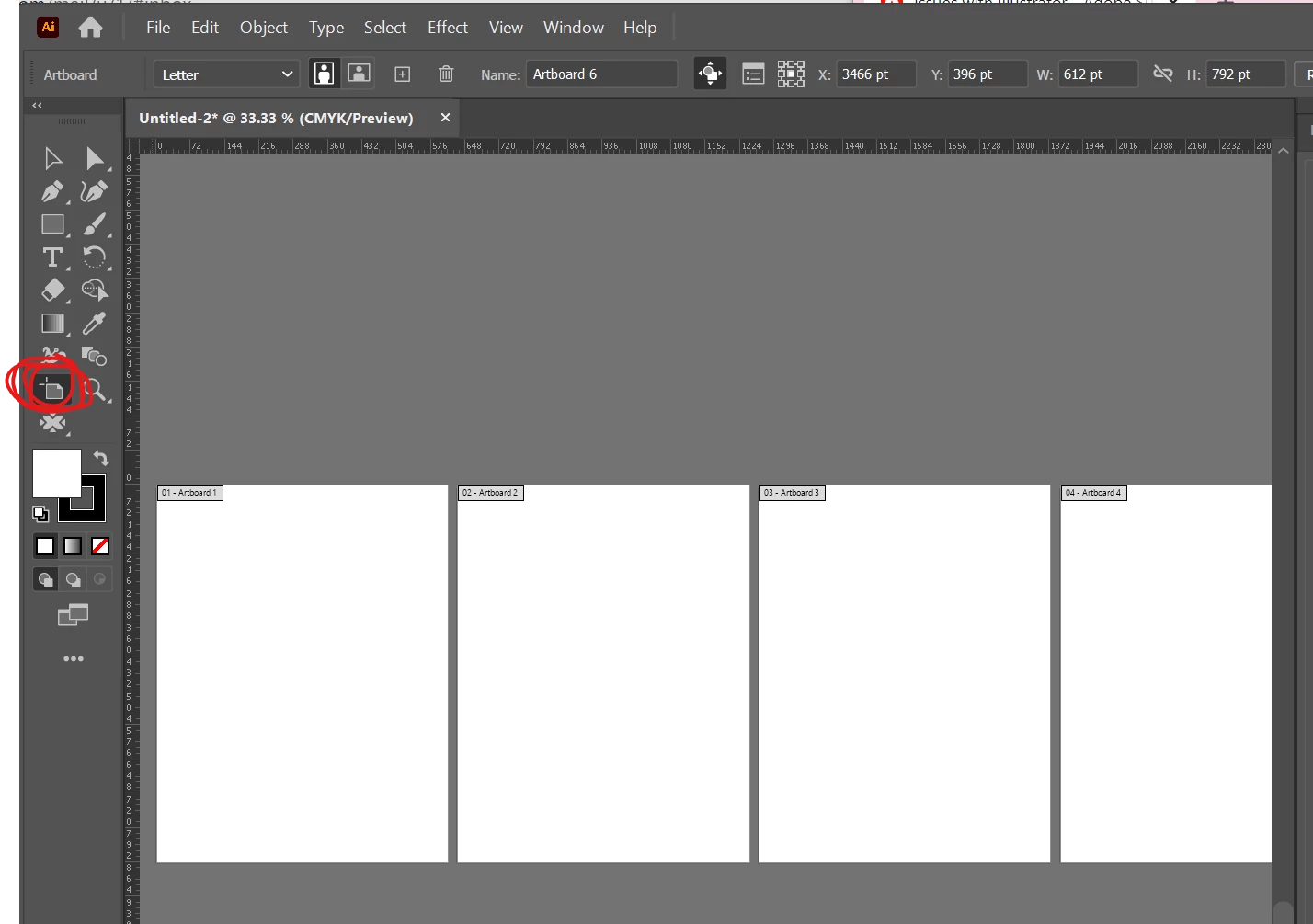Swap fill and stroke colors arrow
The height and width of the screenshot is (924, 1313).
coord(101,458)
